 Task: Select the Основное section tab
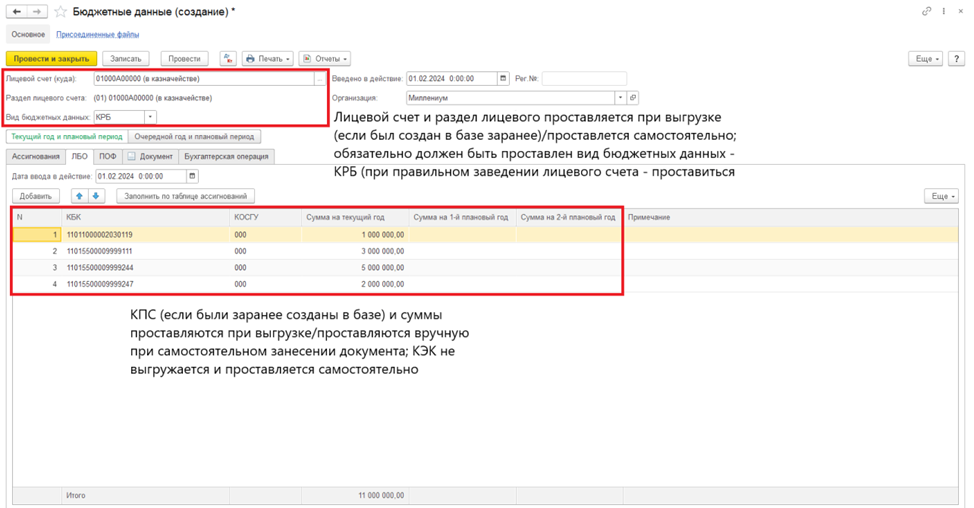click(x=28, y=34)
